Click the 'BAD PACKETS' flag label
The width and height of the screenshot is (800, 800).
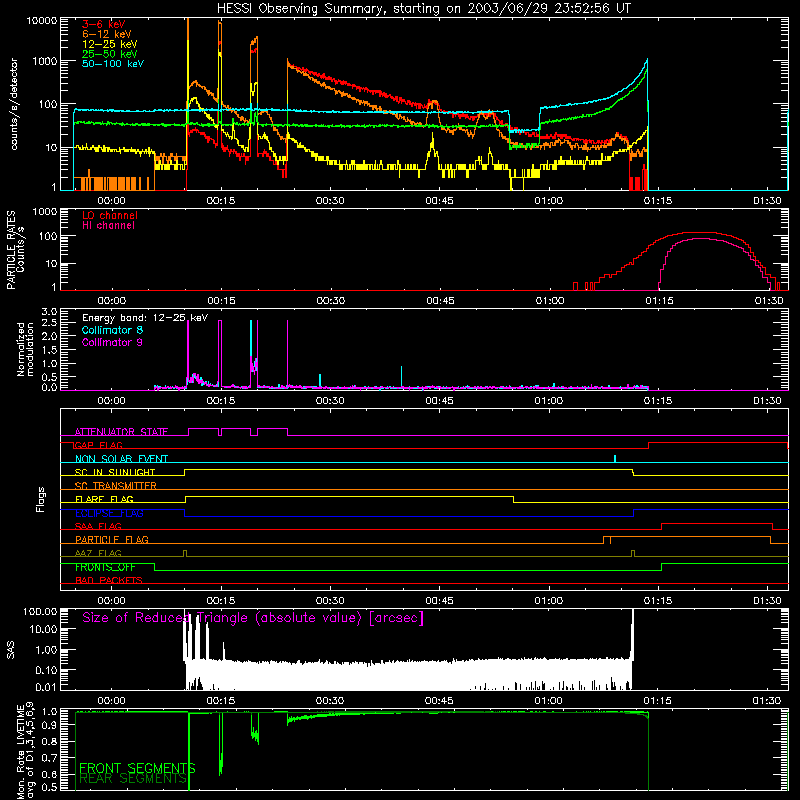tap(109, 580)
